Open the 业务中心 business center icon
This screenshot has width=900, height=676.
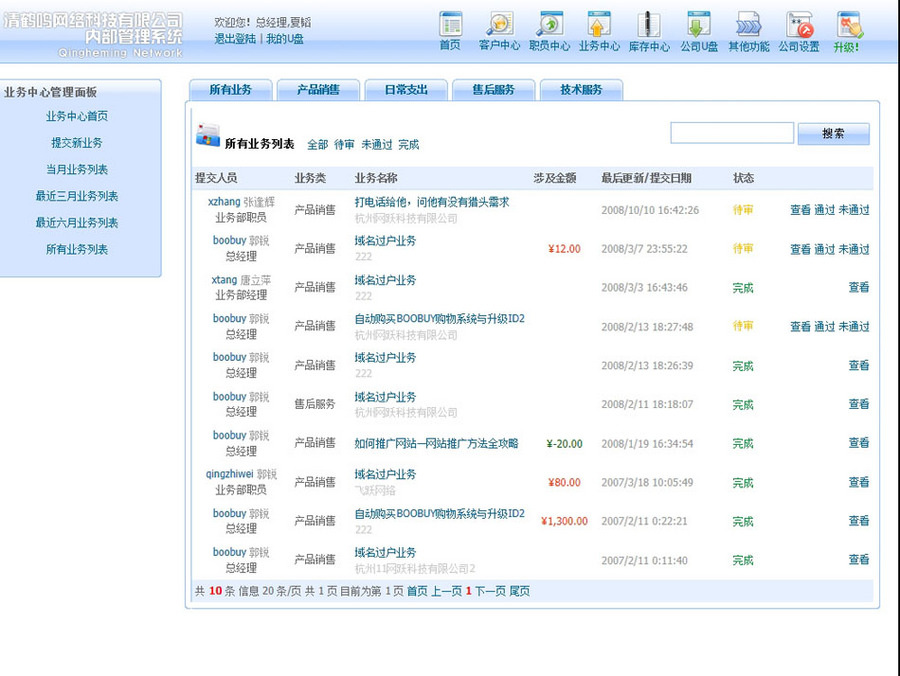click(x=599, y=24)
